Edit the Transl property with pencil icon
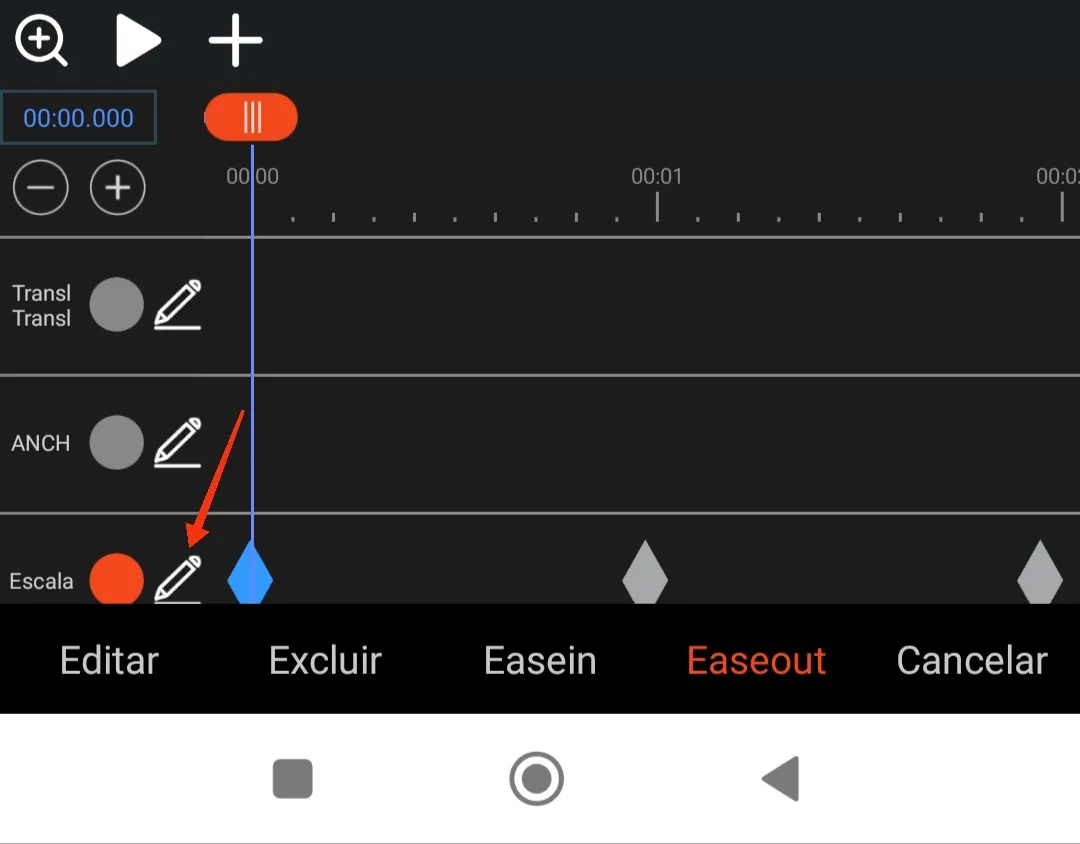Viewport: 1080px width, 844px height. tap(178, 305)
